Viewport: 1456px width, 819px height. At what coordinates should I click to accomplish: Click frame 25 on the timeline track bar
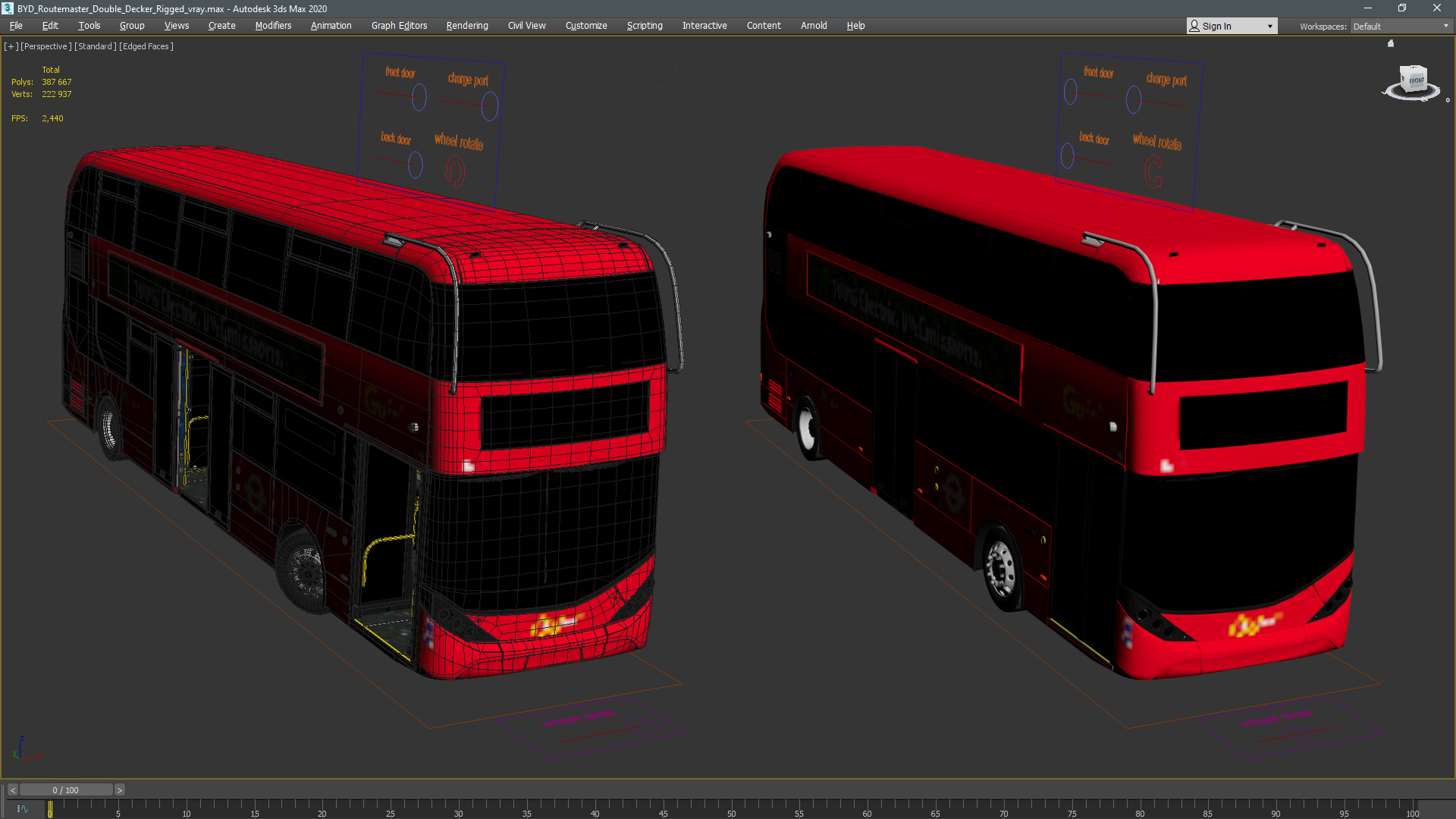[x=390, y=808]
